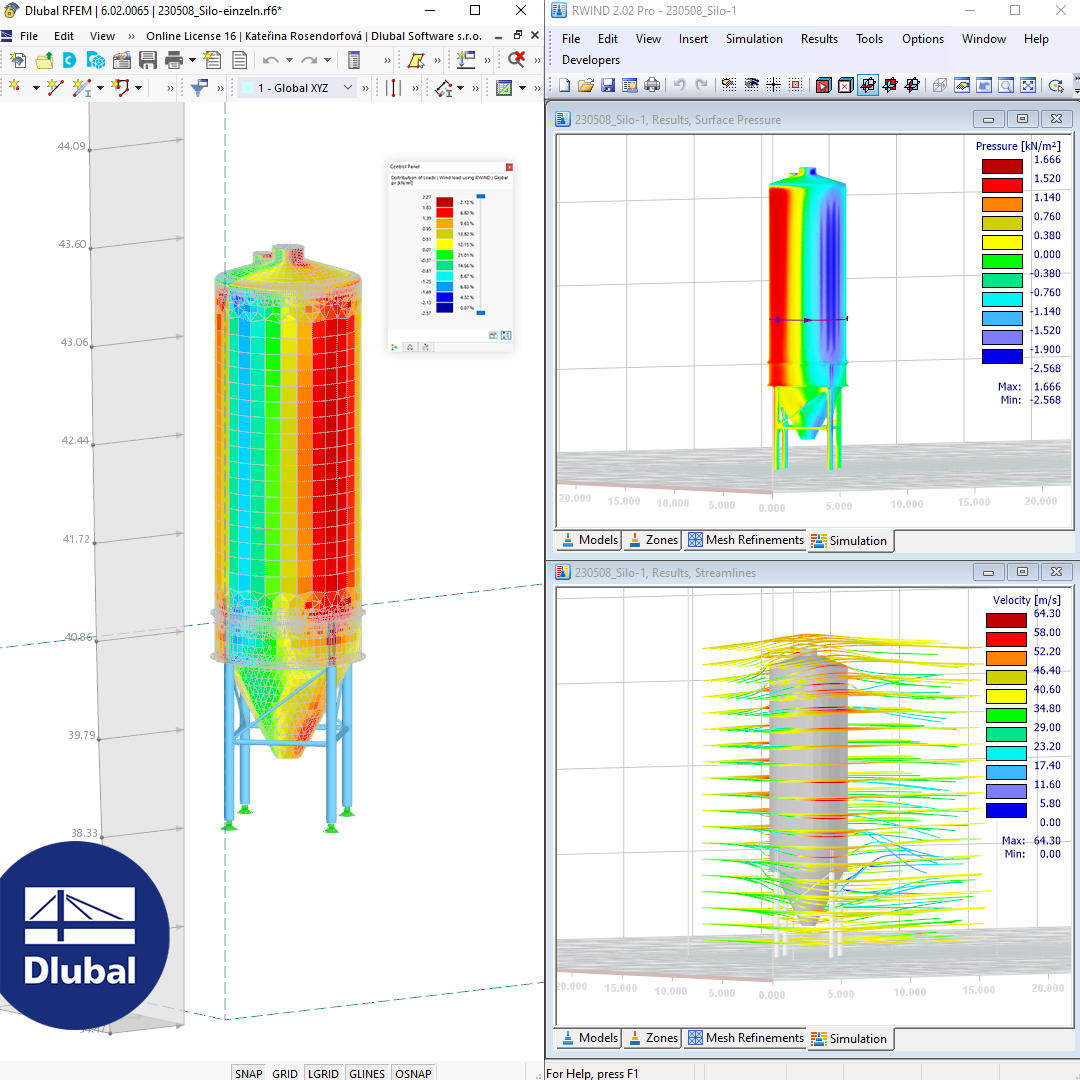Switch to Zones tab in Surface Pressure window

pos(654,540)
